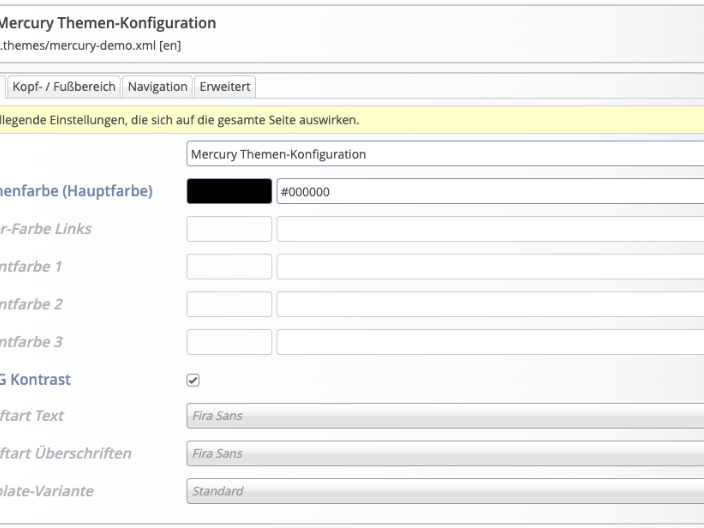Open the Farbe Links color swatch

click(x=229, y=229)
